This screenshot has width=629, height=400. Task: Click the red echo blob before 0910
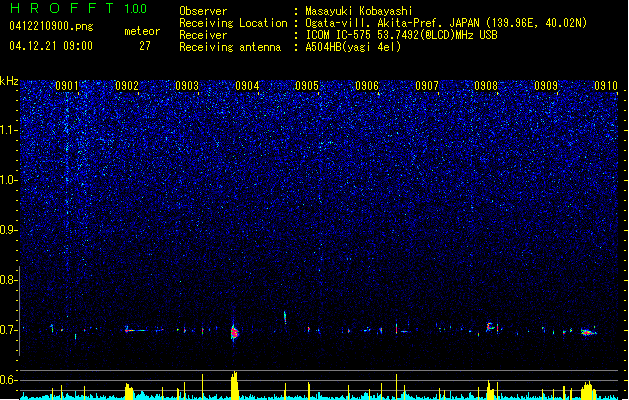click(x=588, y=332)
